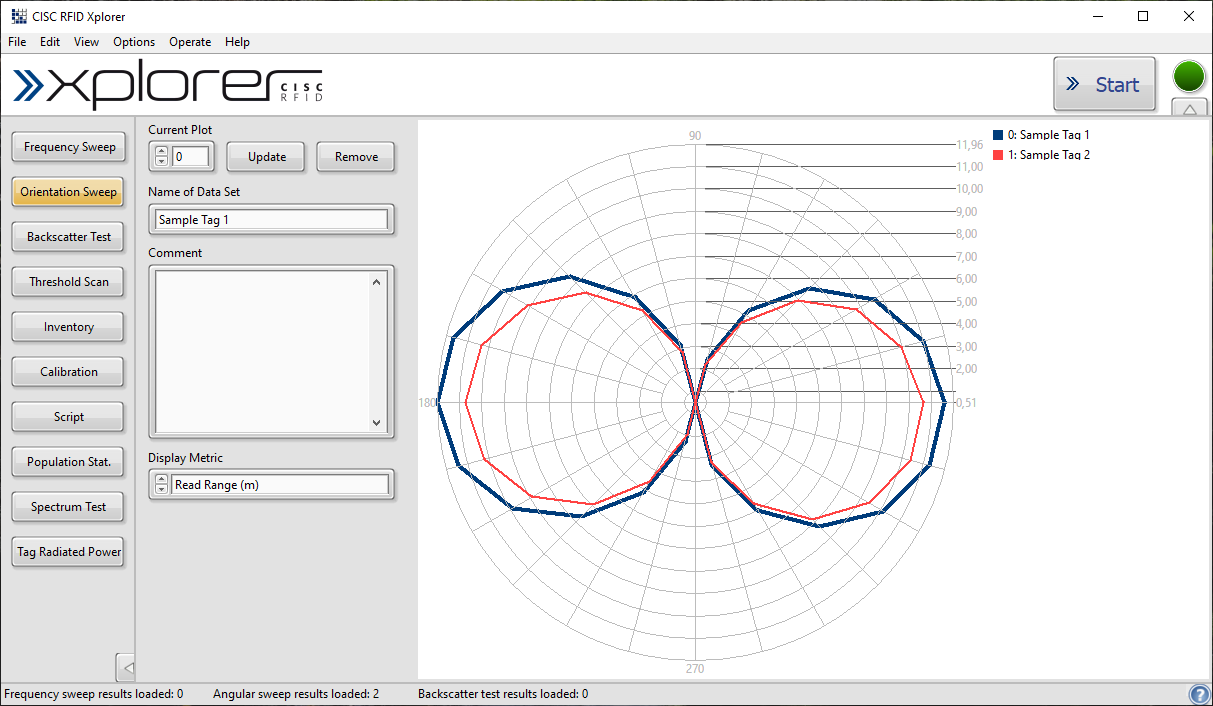
Task: Click the Update plot button
Action: point(267,157)
